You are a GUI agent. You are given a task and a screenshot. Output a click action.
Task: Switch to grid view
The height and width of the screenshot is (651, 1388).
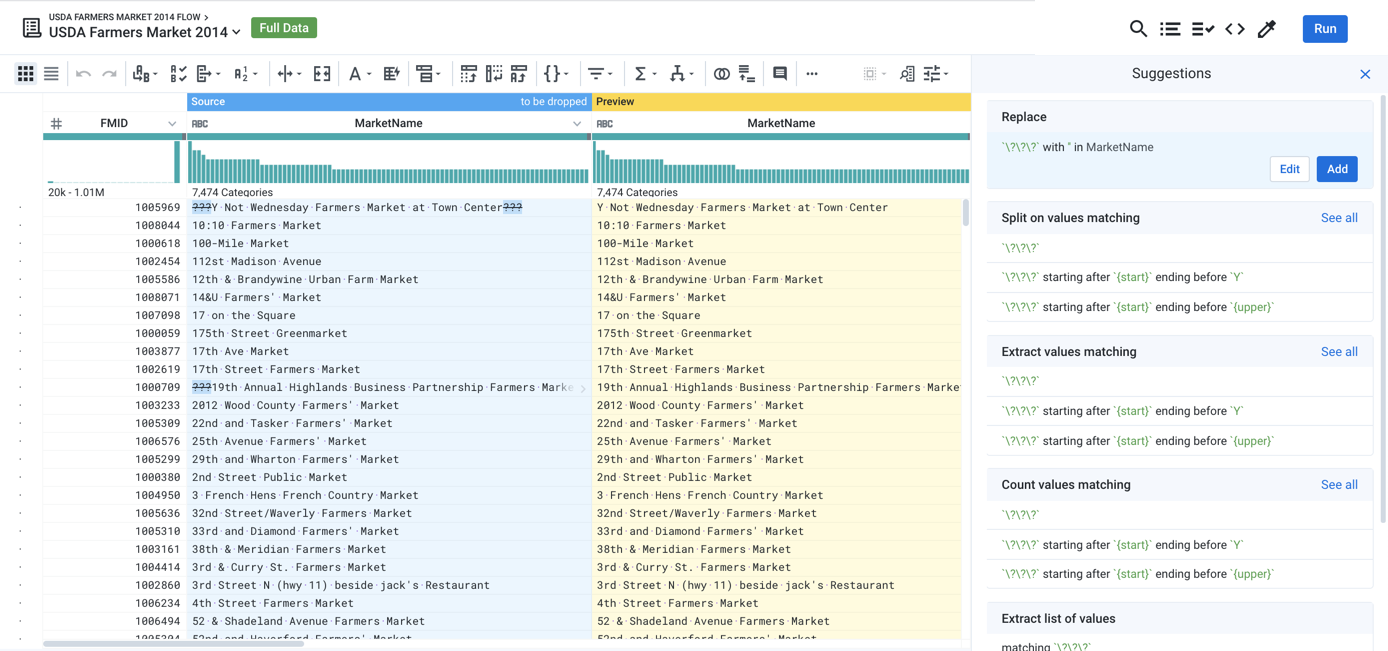click(26, 74)
